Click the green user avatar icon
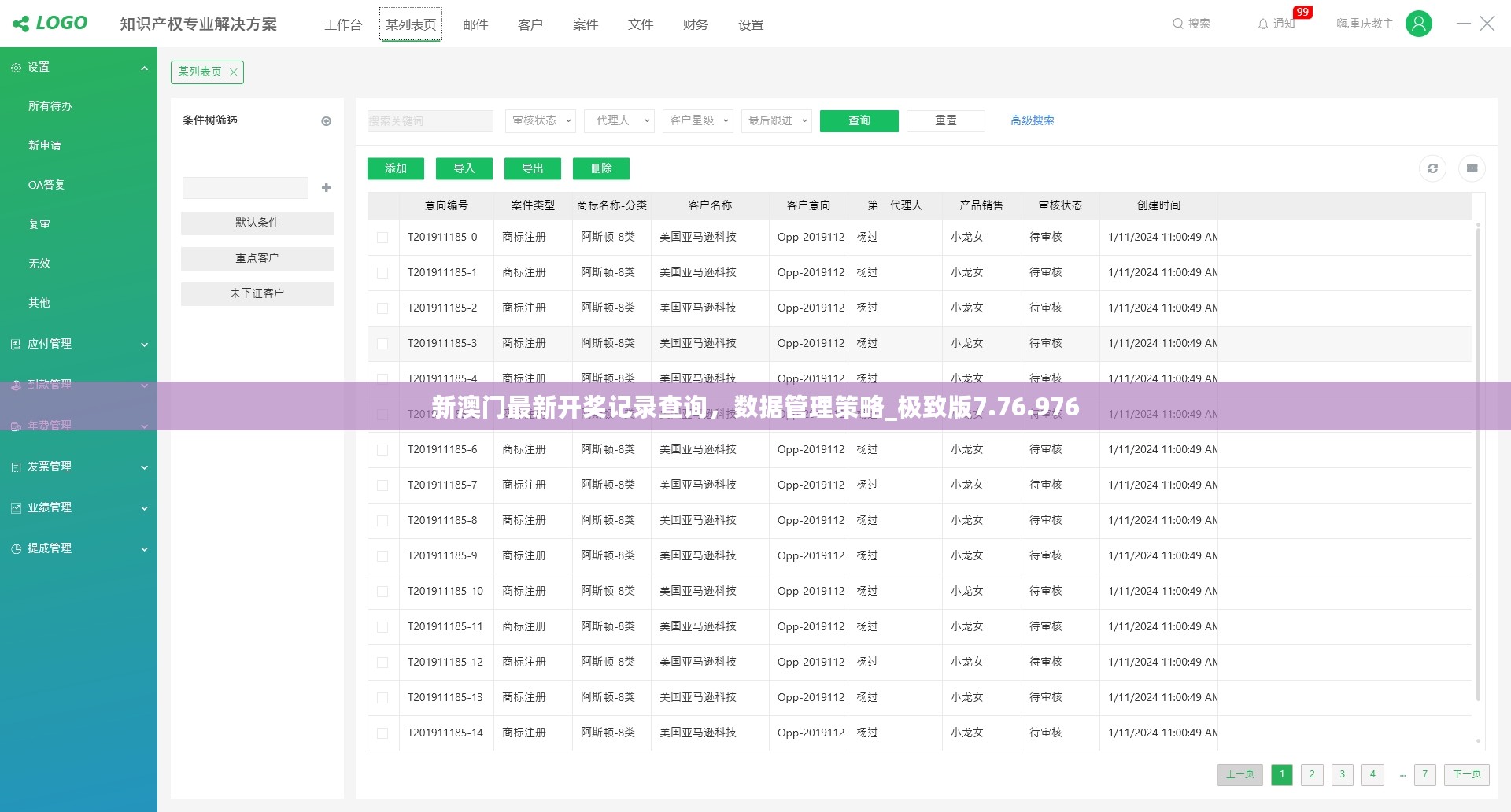The image size is (1511, 812). click(1419, 24)
